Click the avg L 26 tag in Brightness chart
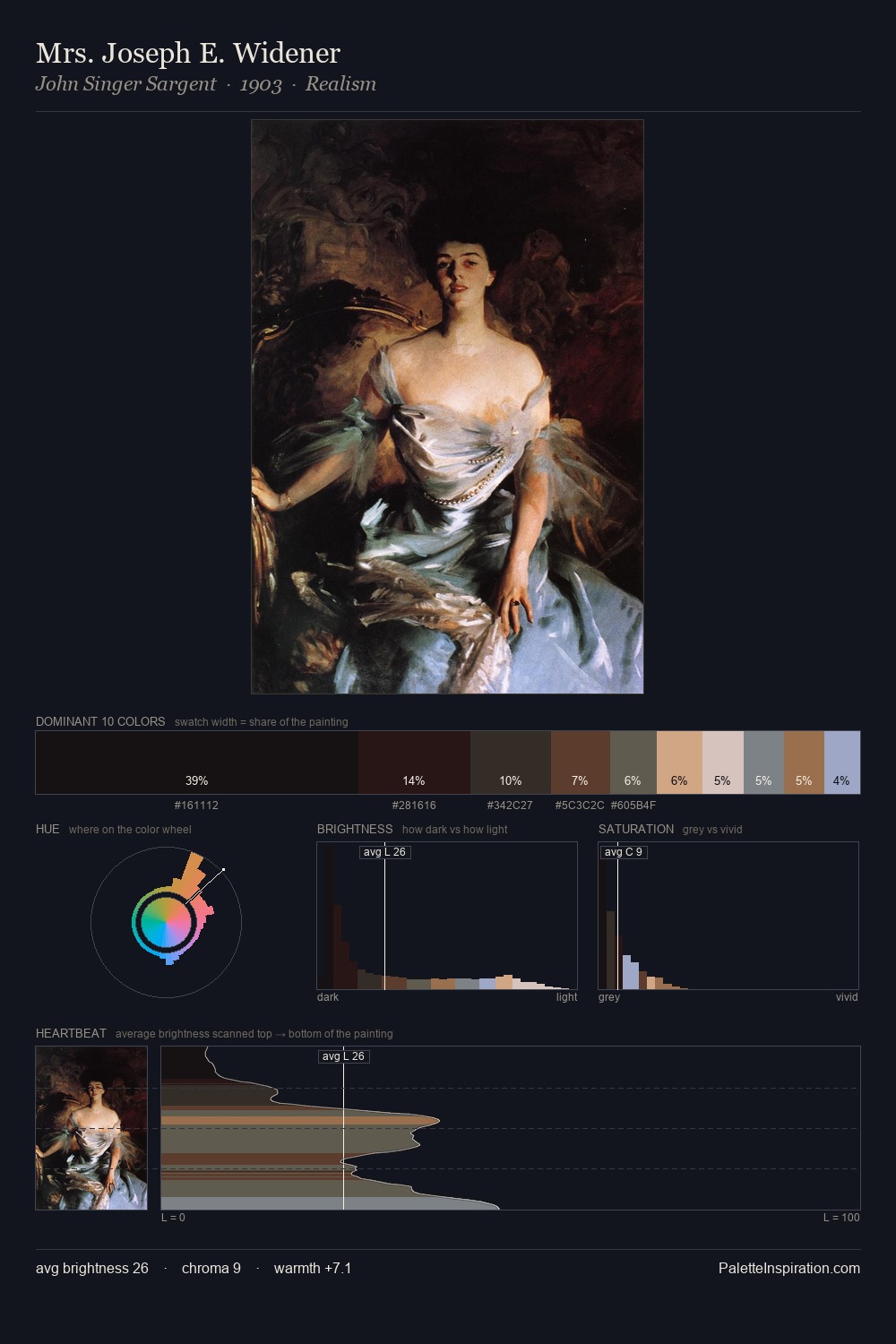This screenshot has width=896, height=1344. (385, 852)
